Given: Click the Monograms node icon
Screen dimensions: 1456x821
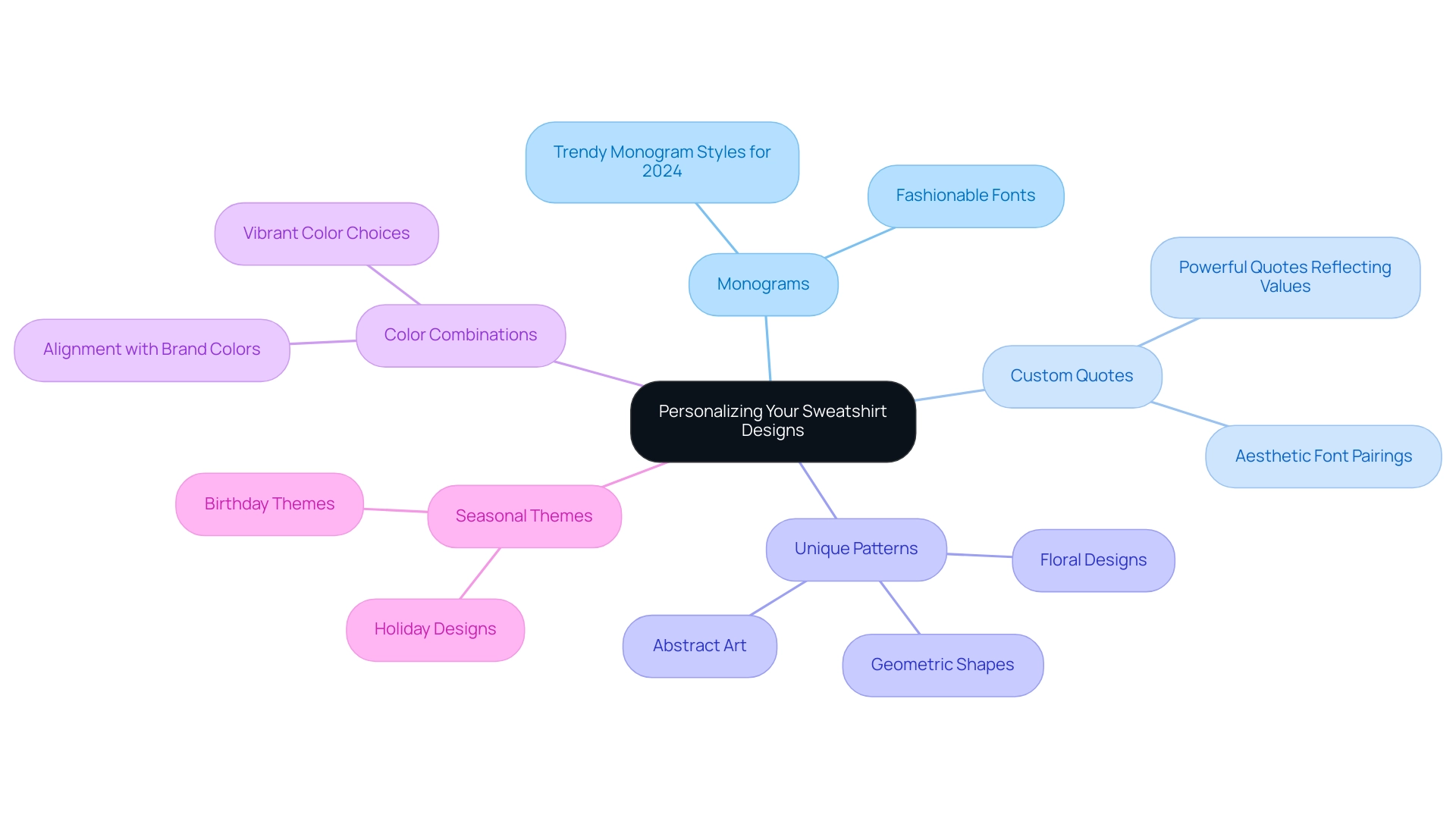Looking at the screenshot, I should [x=770, y=284].
